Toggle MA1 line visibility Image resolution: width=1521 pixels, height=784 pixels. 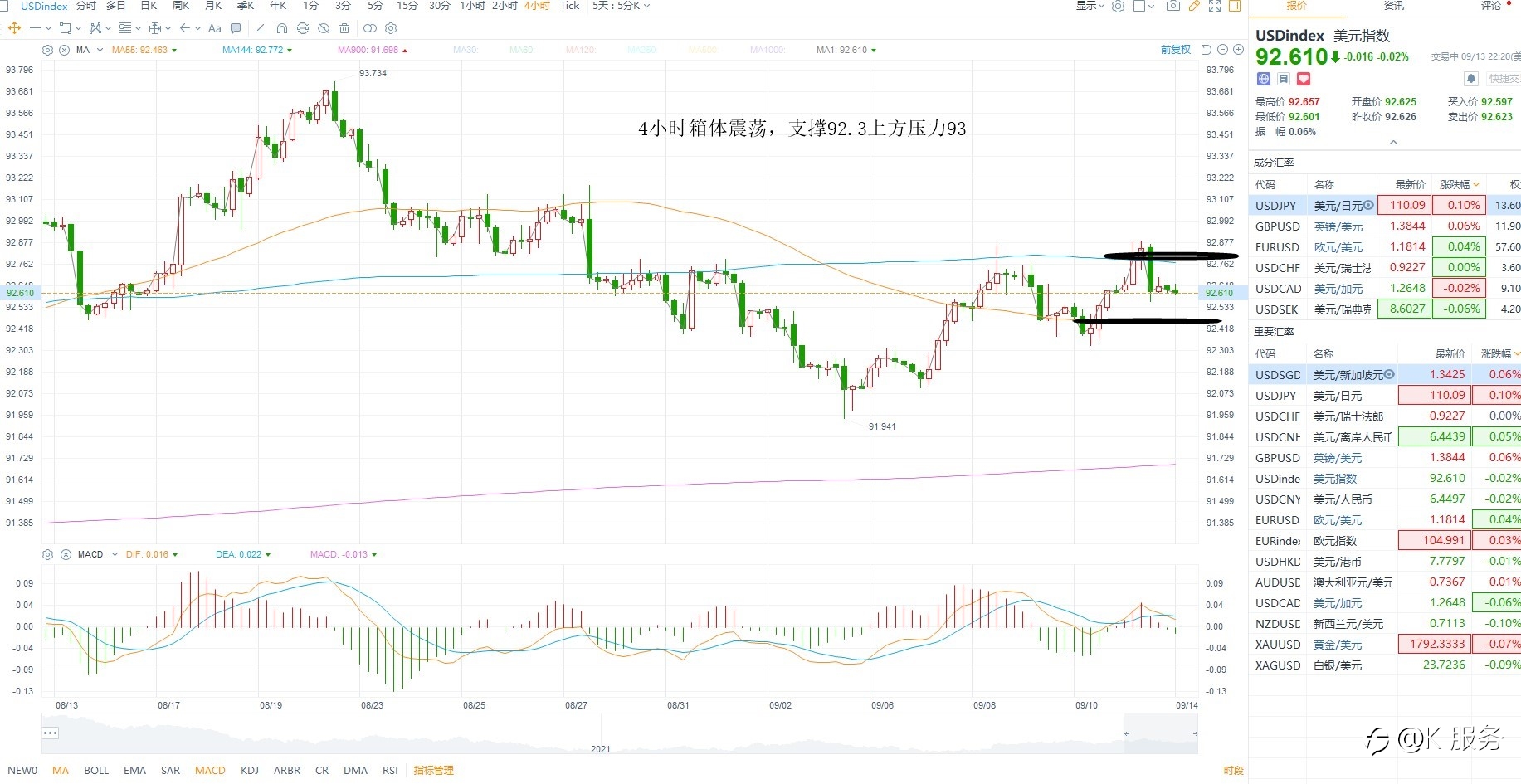tap(846, 50)
